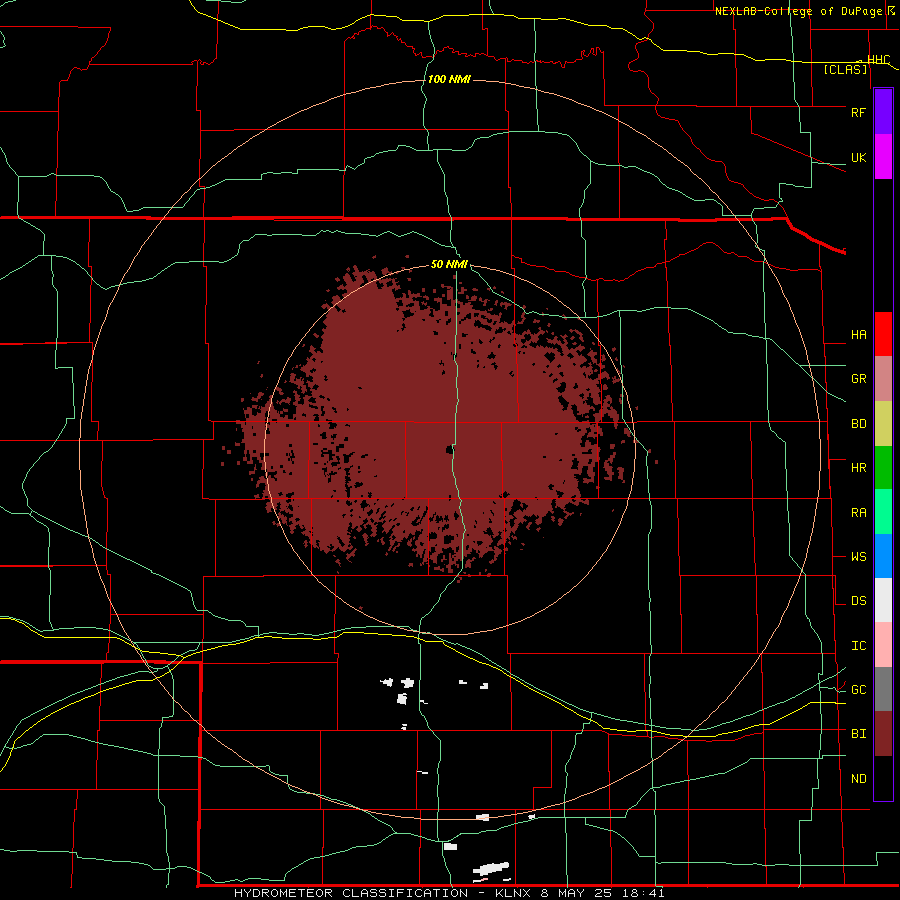
Task: Click the HR legend label
Action: pyautogui.click(x=858, y=468)
